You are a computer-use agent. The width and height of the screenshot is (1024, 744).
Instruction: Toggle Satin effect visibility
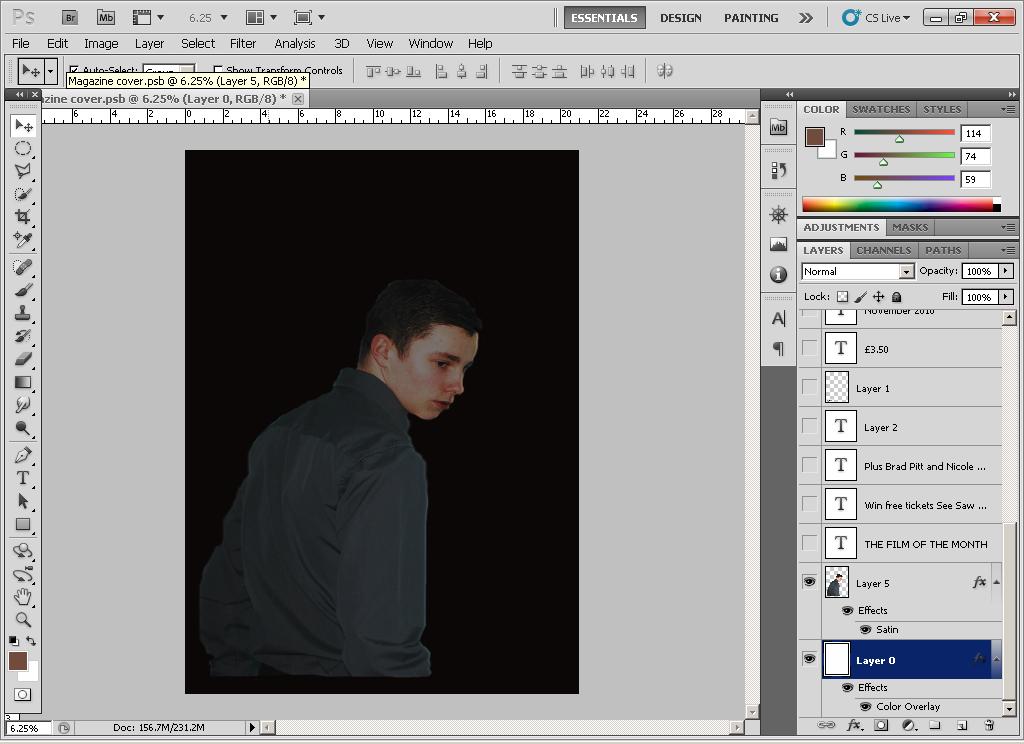coord(866,630)
